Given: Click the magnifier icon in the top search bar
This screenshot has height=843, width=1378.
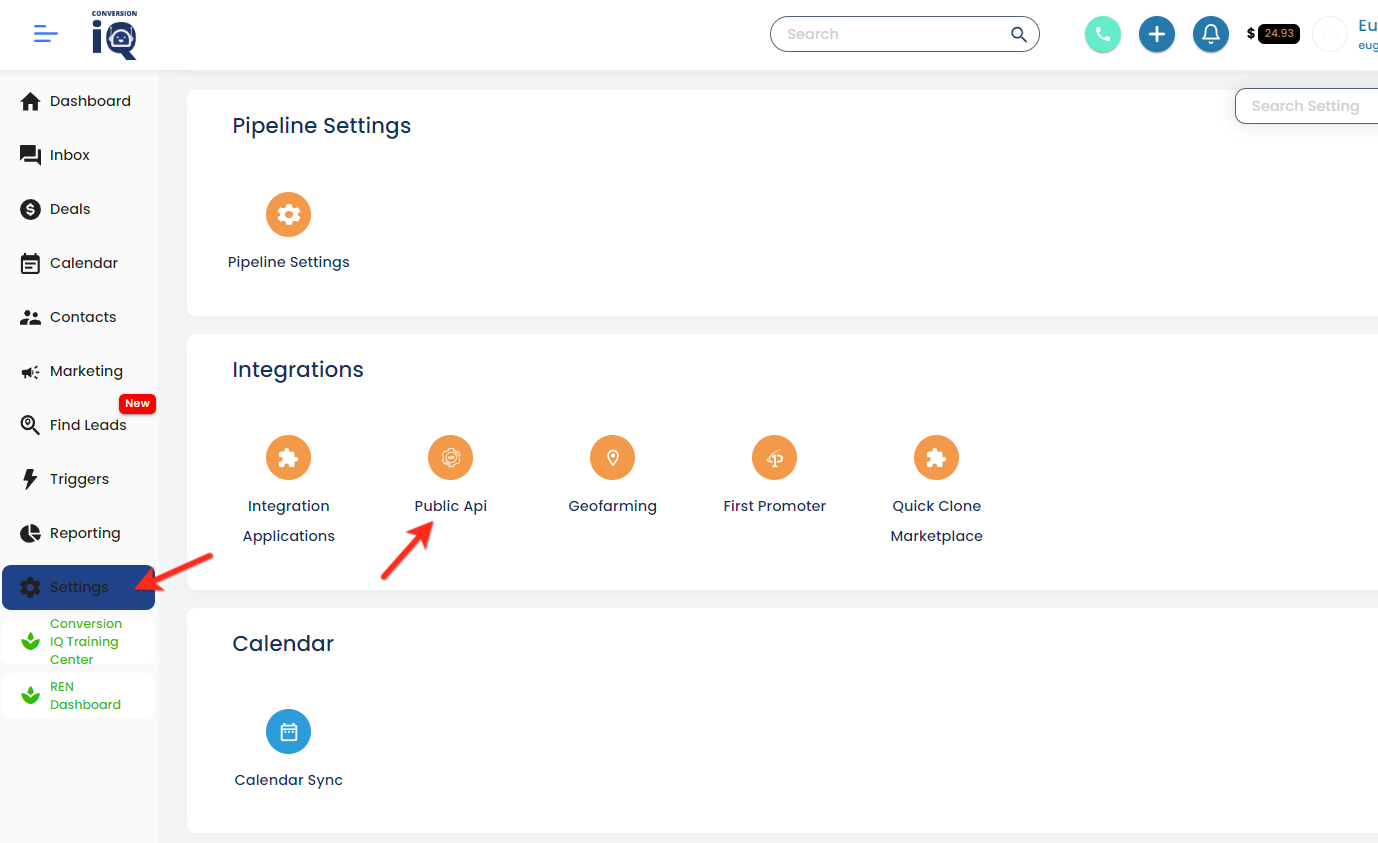Looking at the screenshot, I should click(1019, 34).
